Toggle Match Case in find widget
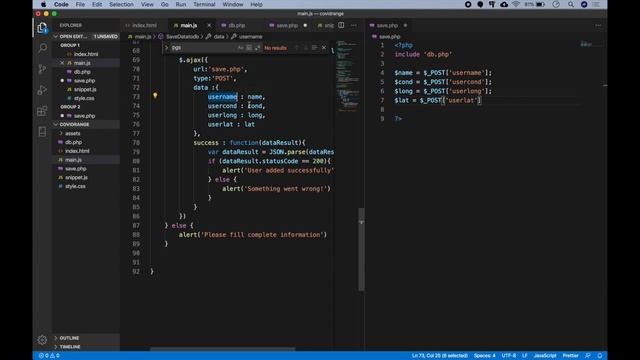Viewport: 640px width, 360px height. pyautogui.click(x=240, y=48)
